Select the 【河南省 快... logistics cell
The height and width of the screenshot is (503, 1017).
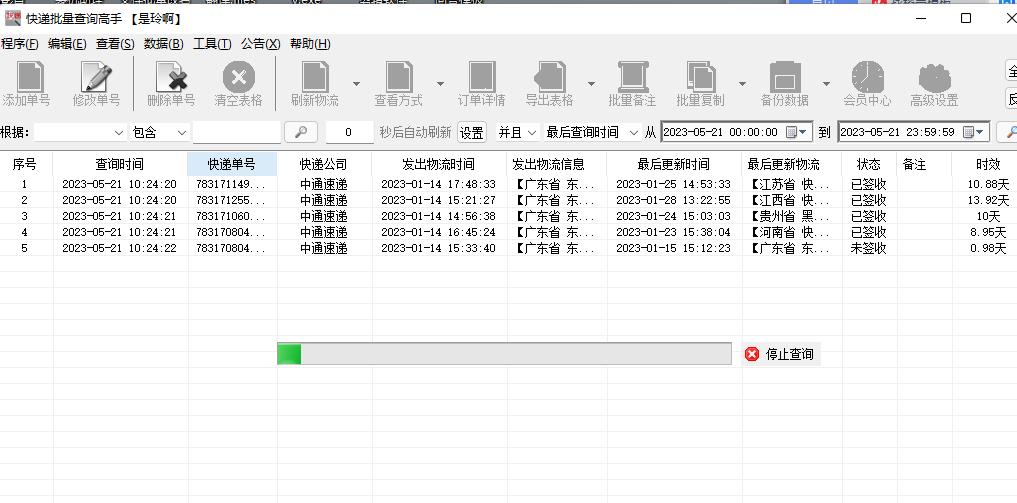[x=791, y=232]
